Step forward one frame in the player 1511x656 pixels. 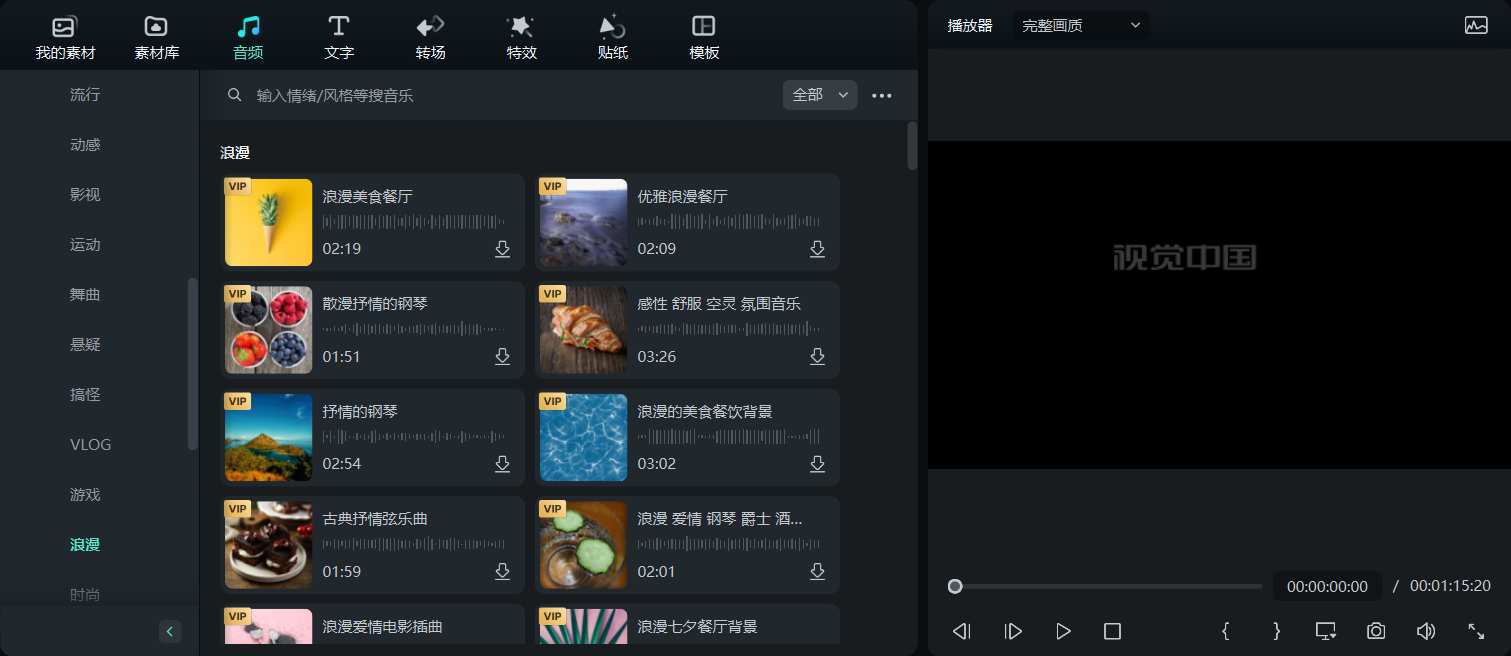click(1012, 631)
